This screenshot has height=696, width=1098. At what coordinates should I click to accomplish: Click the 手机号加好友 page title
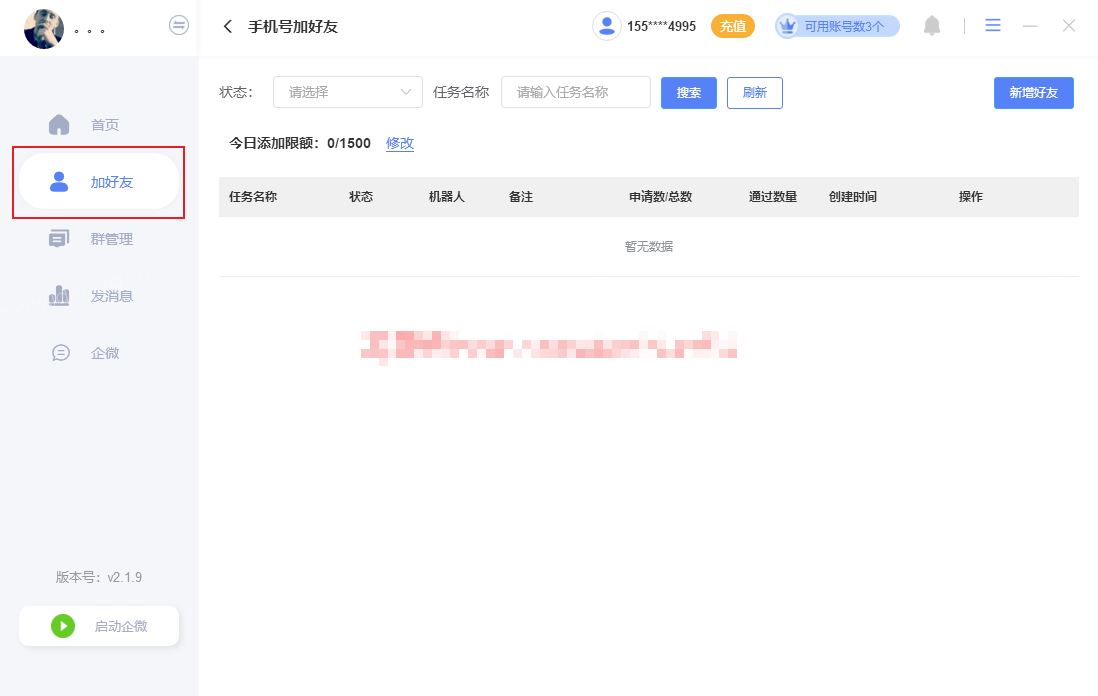point(293,27)
